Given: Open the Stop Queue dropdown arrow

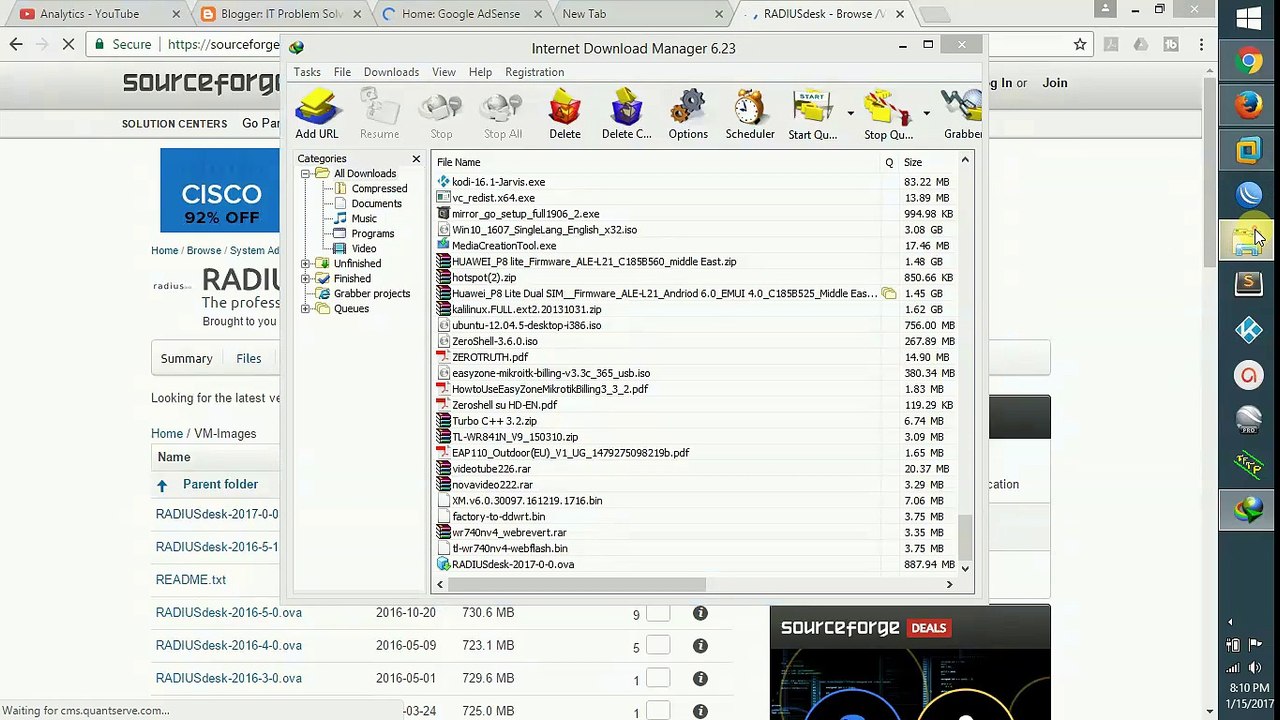Looking at the screenshot, I should (x=927, y=113).
